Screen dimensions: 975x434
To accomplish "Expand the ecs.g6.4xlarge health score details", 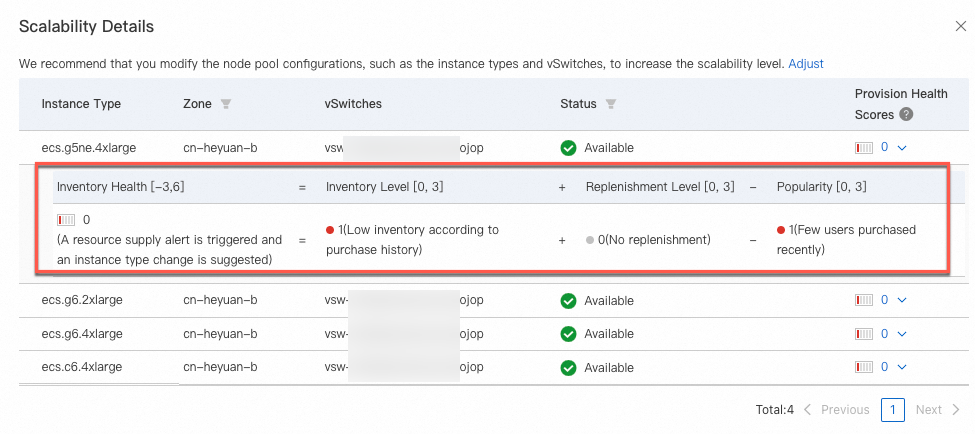I will 902,334.
